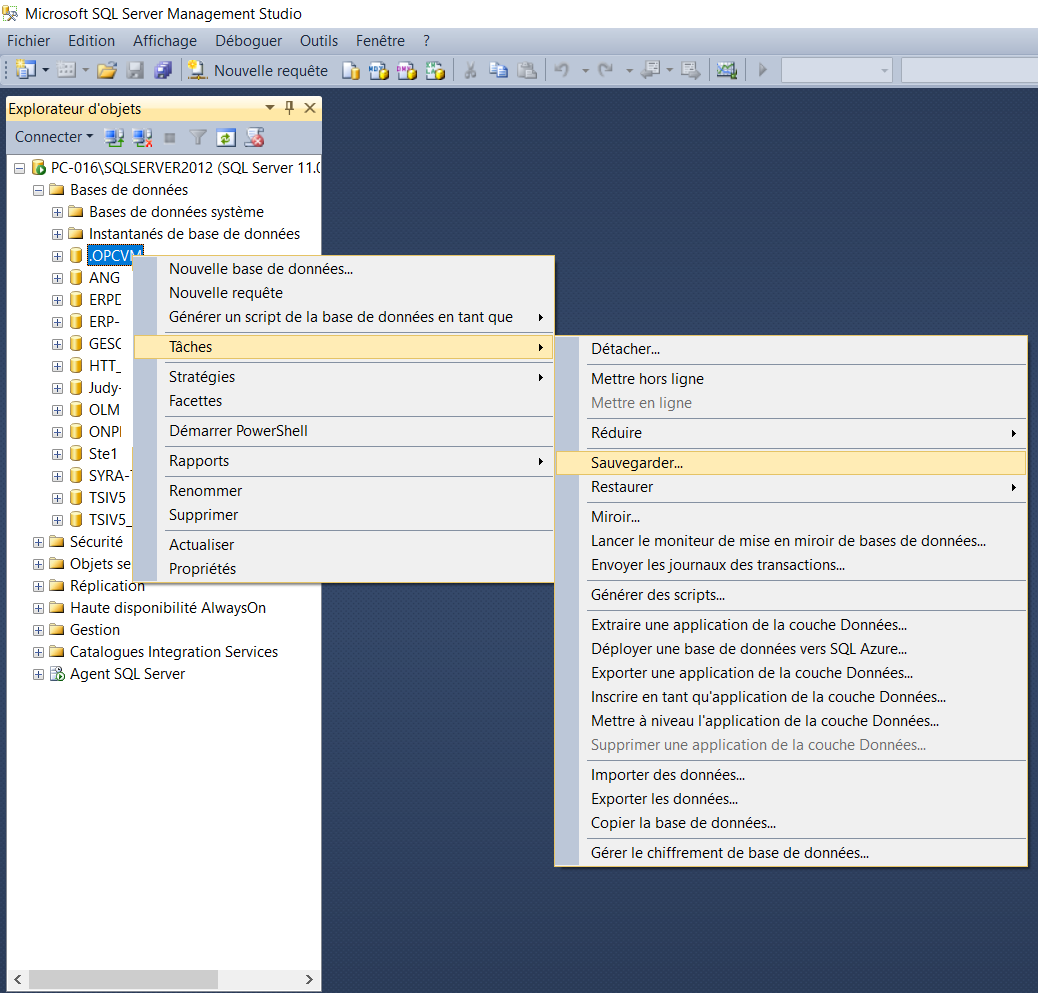1038x993 pixels.
Task: Click the Add New Item toolbar icon
Action: 66,70
